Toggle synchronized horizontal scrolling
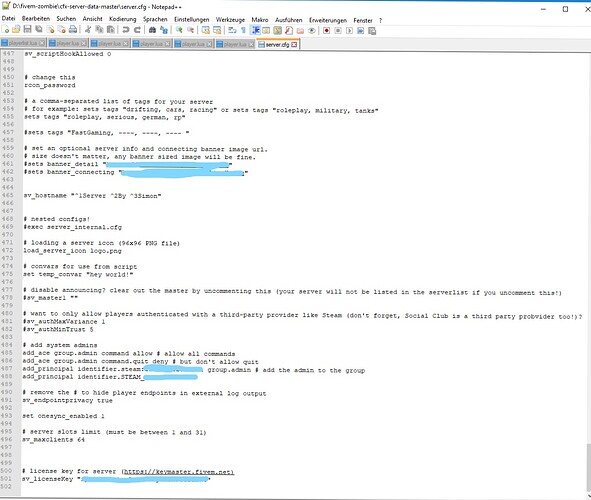The width and height of the screenshot is (591, 500). click(217, 30)
